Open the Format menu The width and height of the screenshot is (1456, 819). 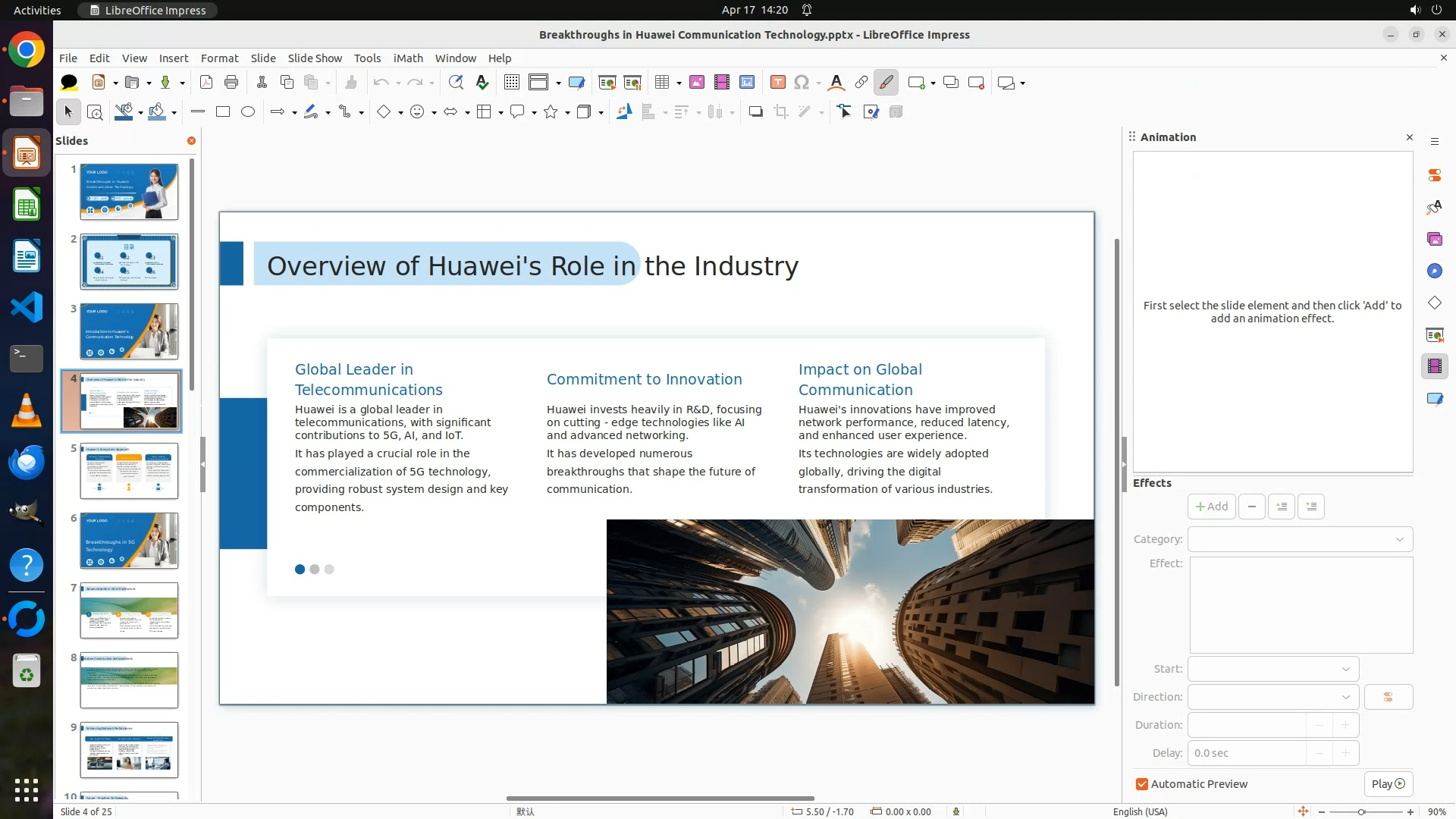tap(219, 58)
